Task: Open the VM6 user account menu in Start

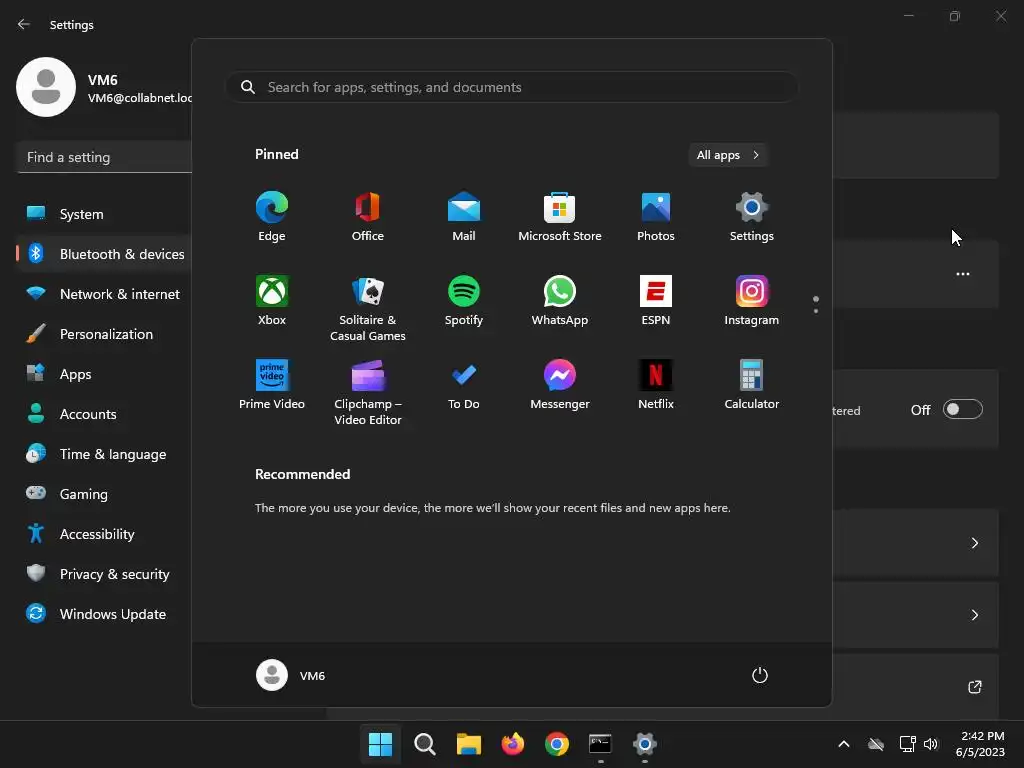Action: coord(291,675)
